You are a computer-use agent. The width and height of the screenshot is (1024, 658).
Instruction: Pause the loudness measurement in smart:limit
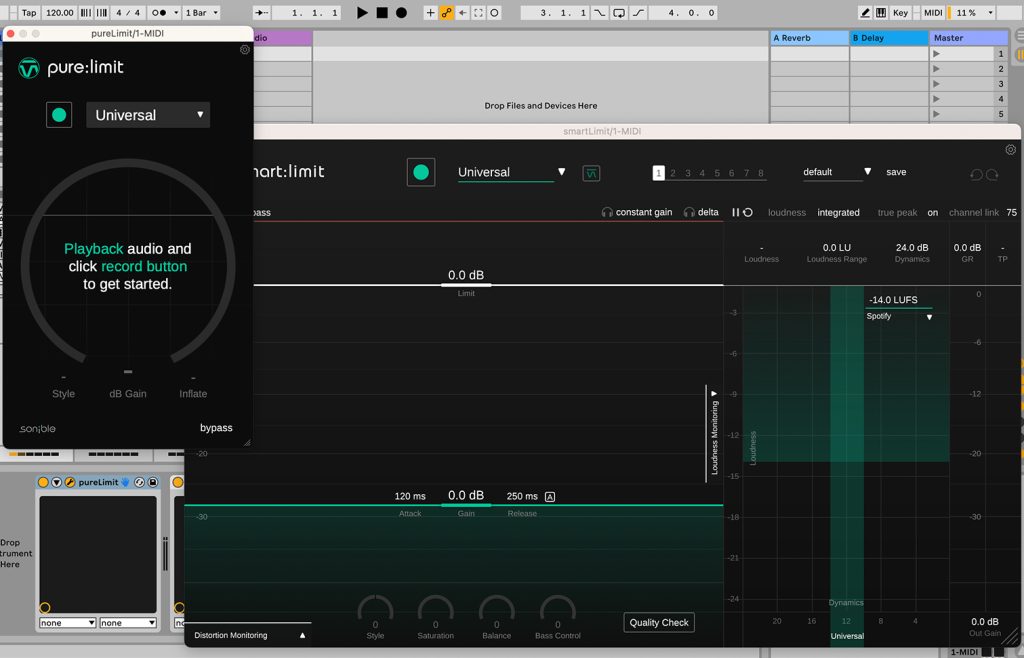coord(735,212)
